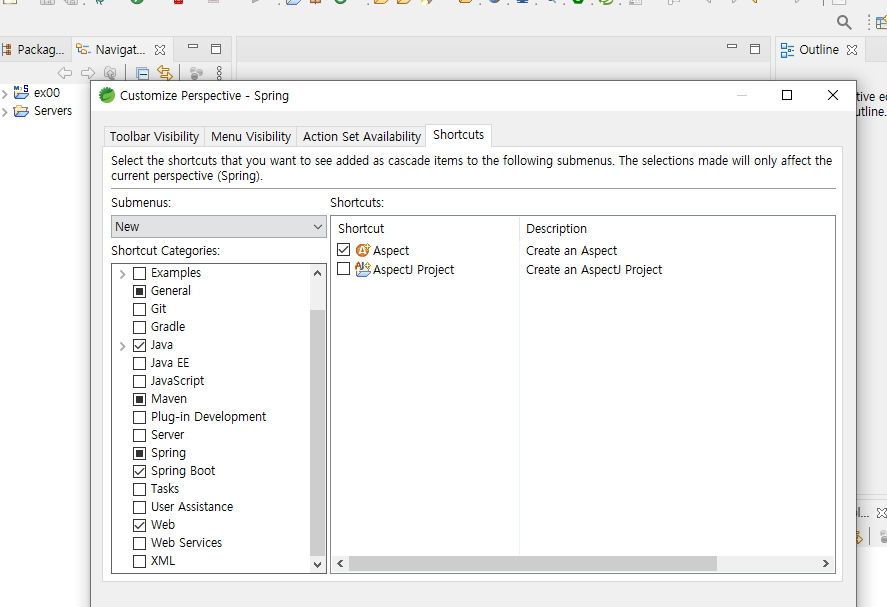Click the shortcuts table scroll left arrow
Viewport: 887px width, 607px height.
tap(341, 563)
